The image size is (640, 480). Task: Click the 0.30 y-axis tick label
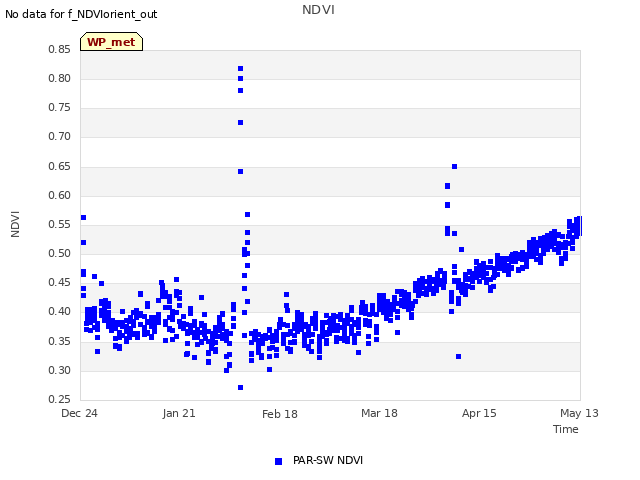[59, 370]
